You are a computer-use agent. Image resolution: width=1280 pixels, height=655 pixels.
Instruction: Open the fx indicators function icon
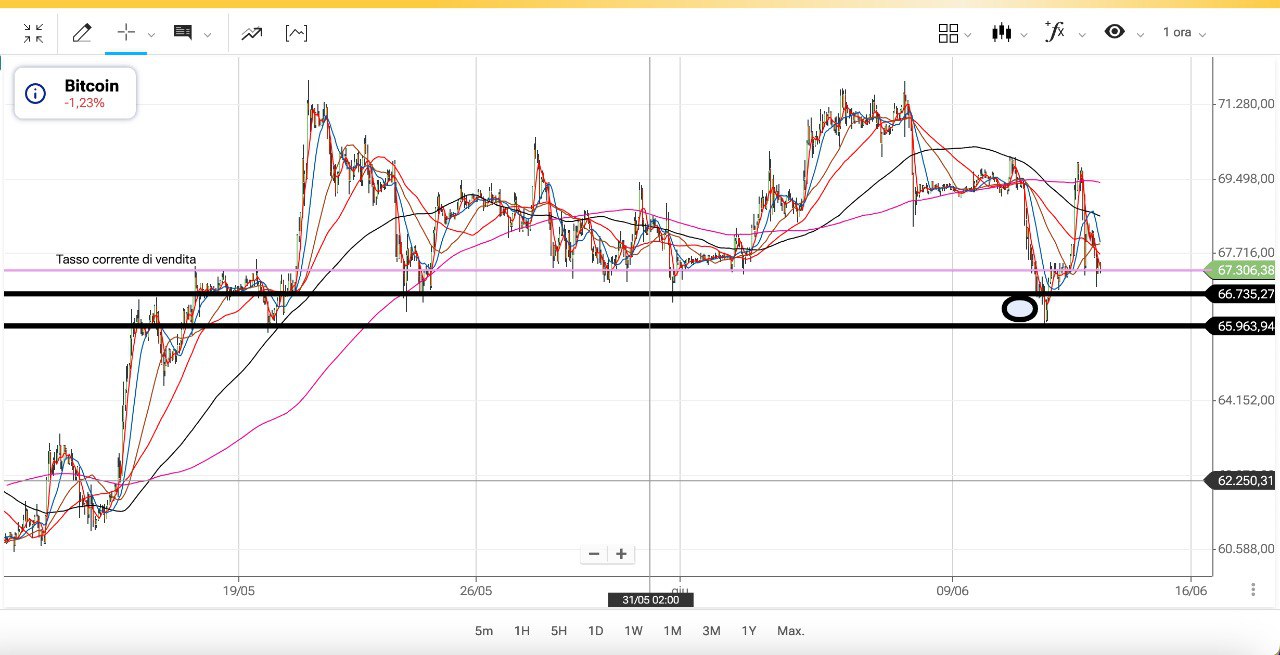(x=1054, y=32)
